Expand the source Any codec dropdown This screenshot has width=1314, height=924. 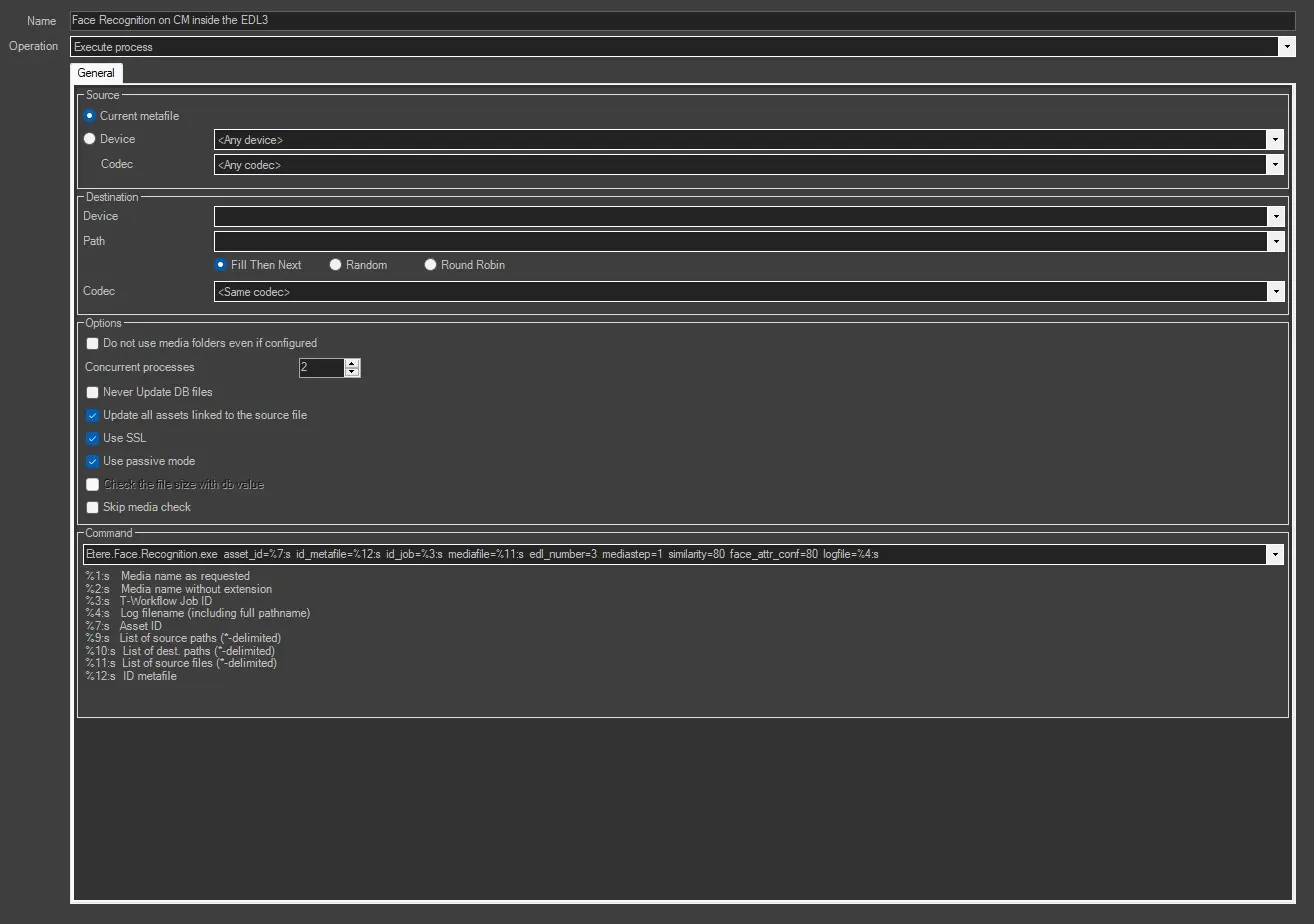pyautogui.click(x=1275, y=165)
